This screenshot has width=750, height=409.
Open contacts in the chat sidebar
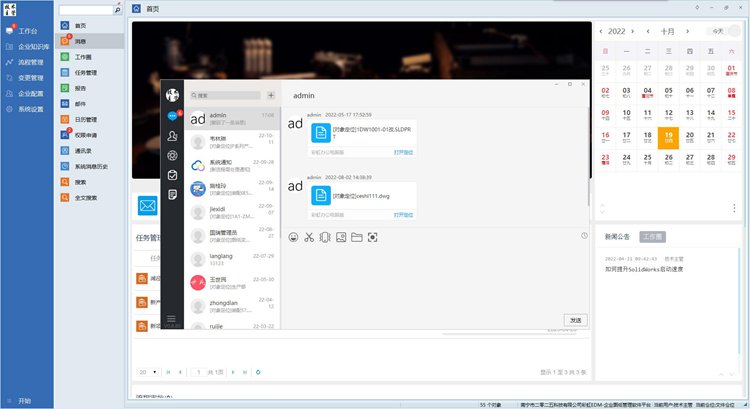coord(172,135)
